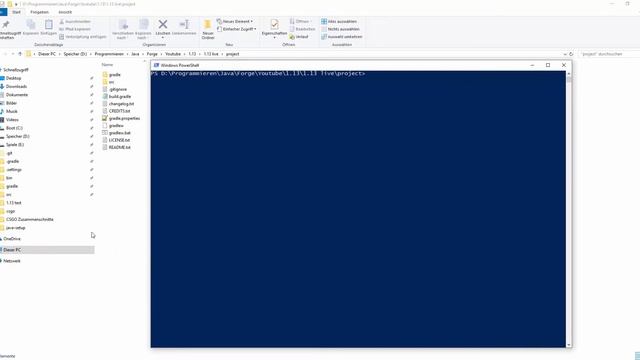Select the LICENSE.txt file
This screenshot has height=360, width=640.
[119, 140]
